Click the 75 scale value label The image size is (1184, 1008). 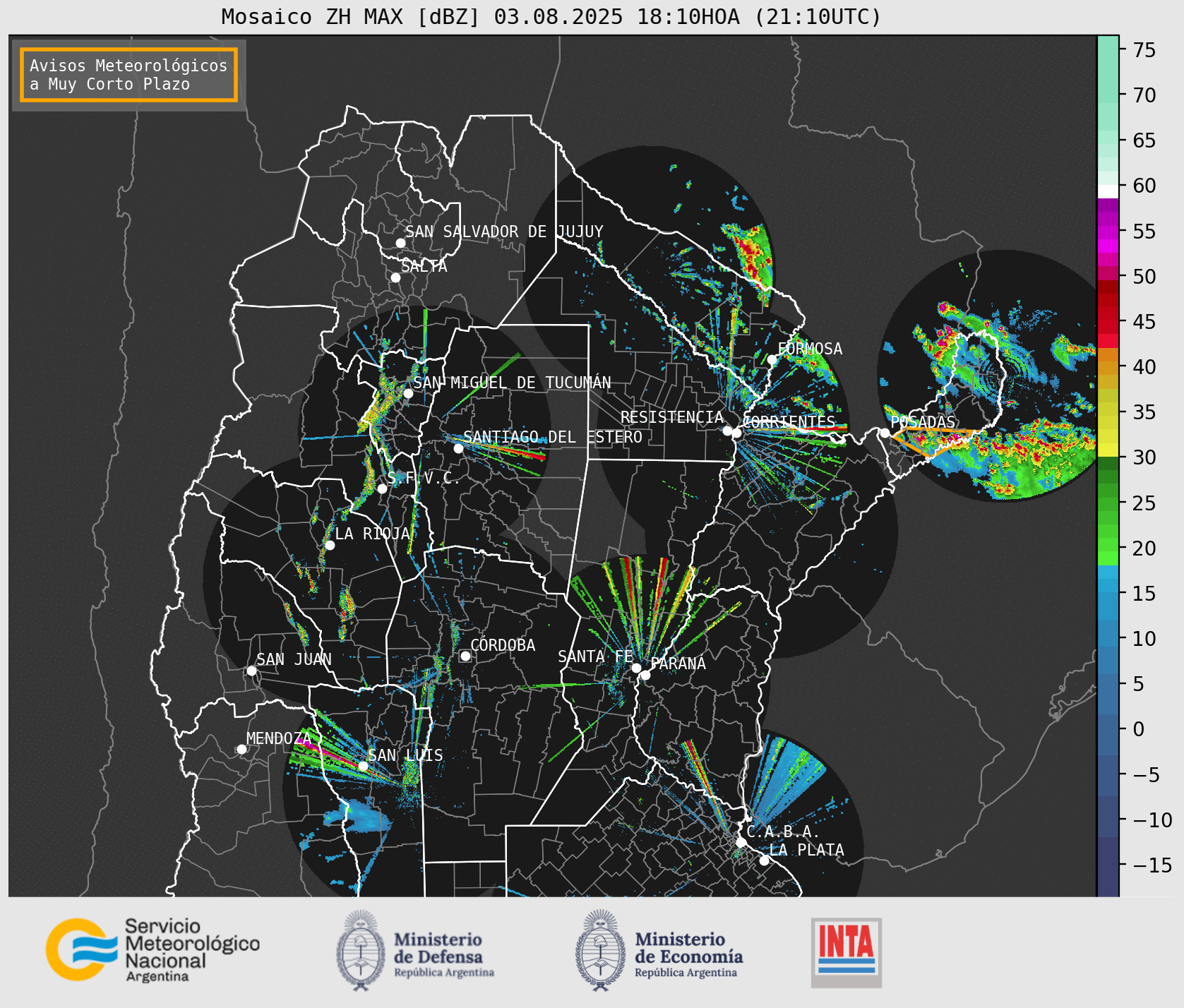[1144, 50]
